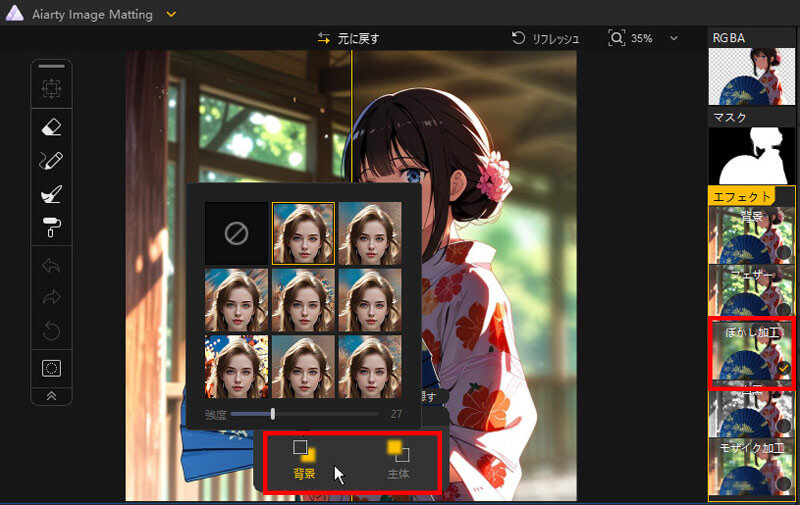Select the pencil brush tool
This screenshot has width=800, height=505.
(52, 161)
